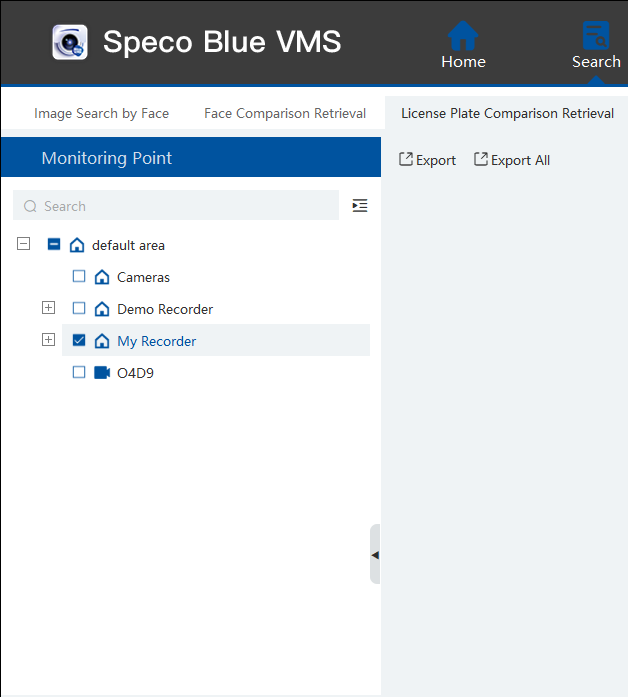Enable the Demo Recorder checkbox
This screenshot has height=697, width=628.
coord(79,309)
